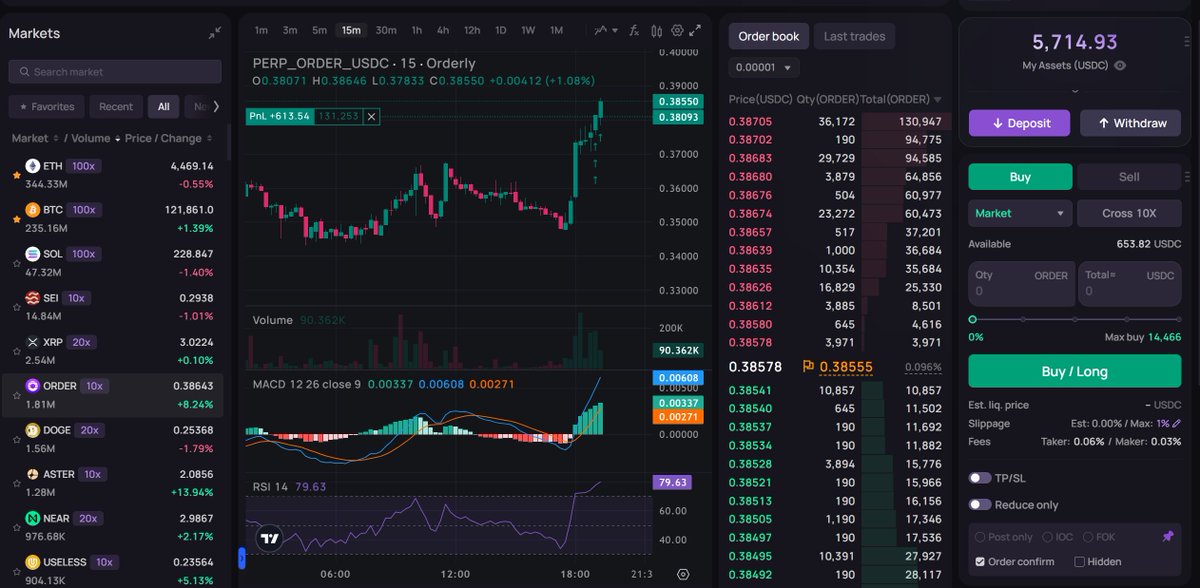
Task: Toggle favorite star for XRP
Action: coord(15,350)
